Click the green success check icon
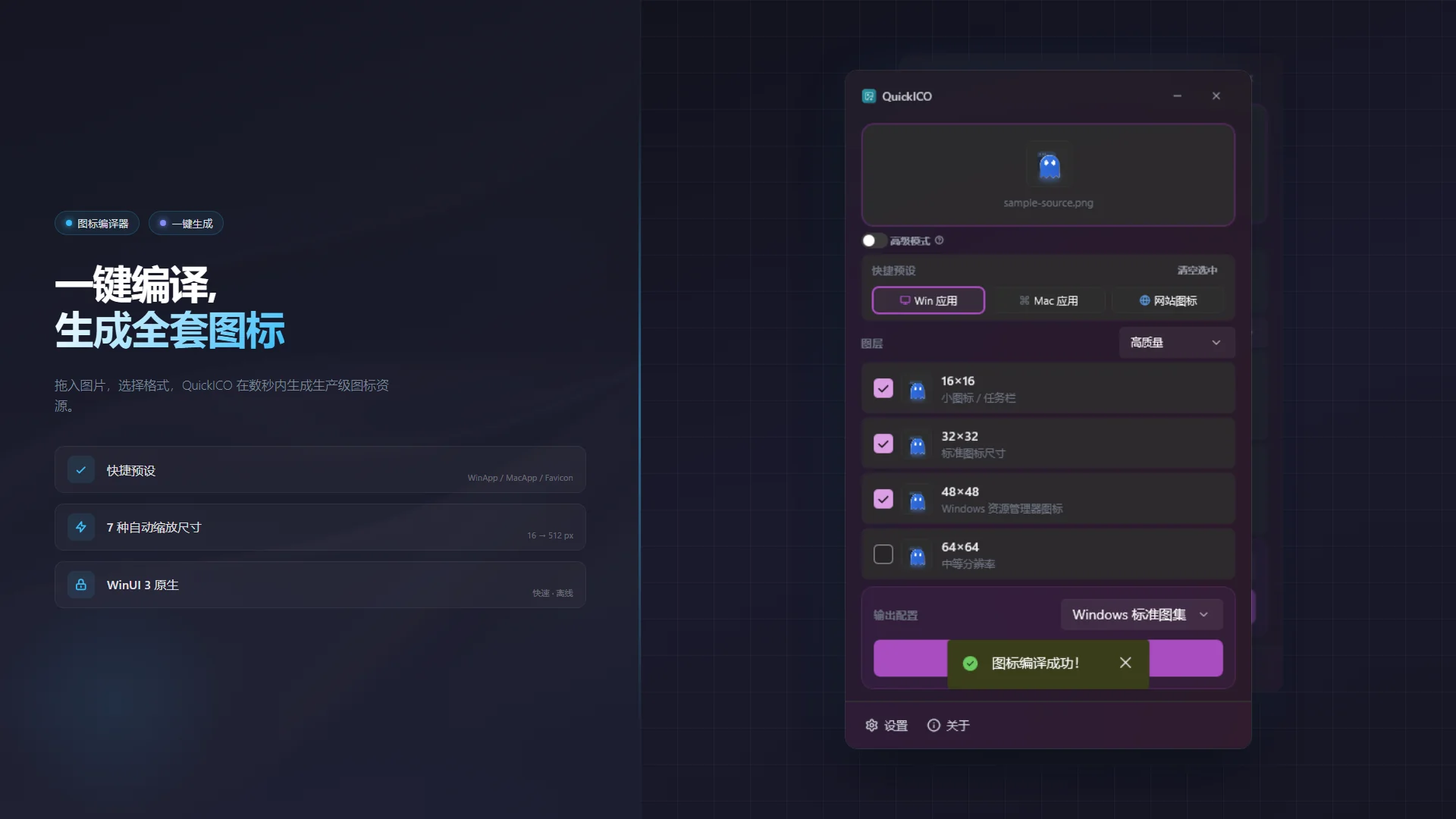This screenshot has width=1456, height=819. point(970,664)
